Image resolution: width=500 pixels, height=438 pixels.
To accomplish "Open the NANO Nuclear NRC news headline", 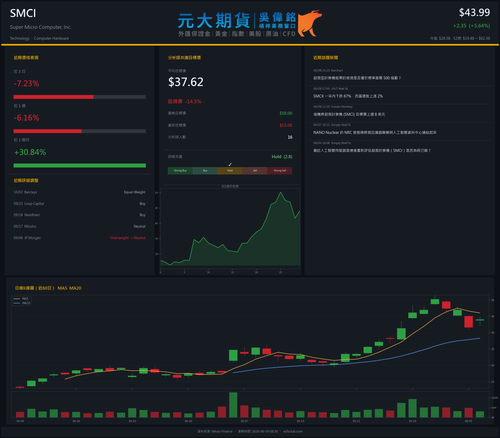I will coord(375,133).
